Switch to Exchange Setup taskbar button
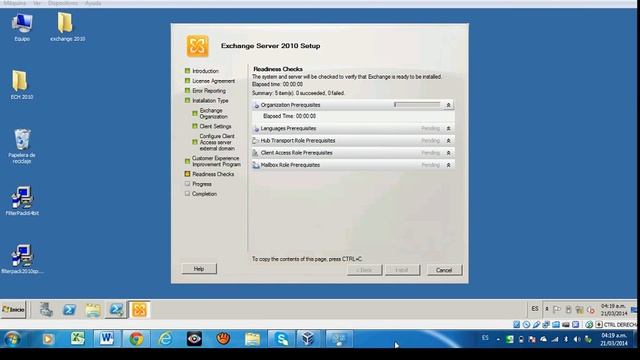 [139, 310]
